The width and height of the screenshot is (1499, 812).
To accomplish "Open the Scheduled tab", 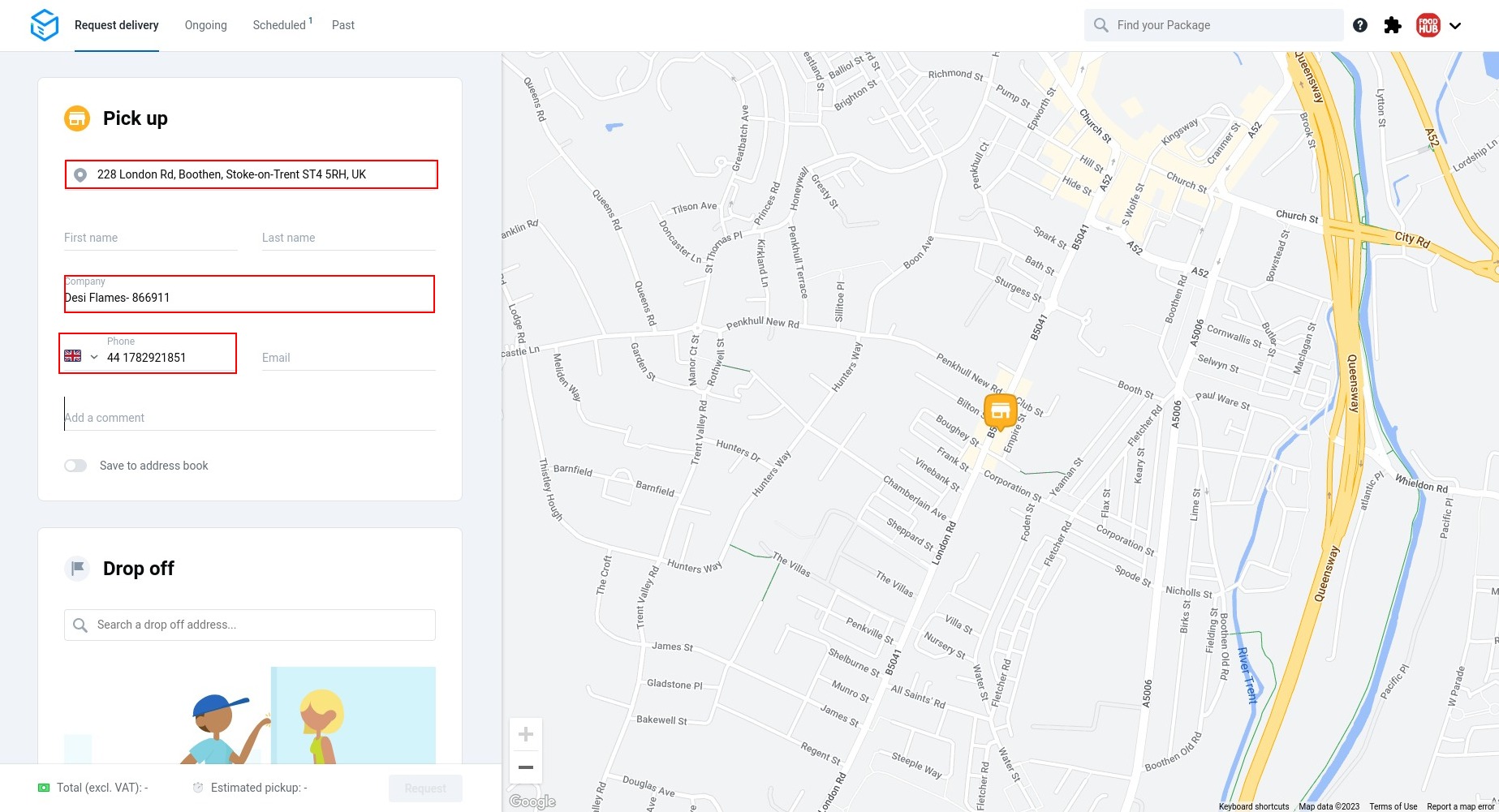I will [282, 25].
